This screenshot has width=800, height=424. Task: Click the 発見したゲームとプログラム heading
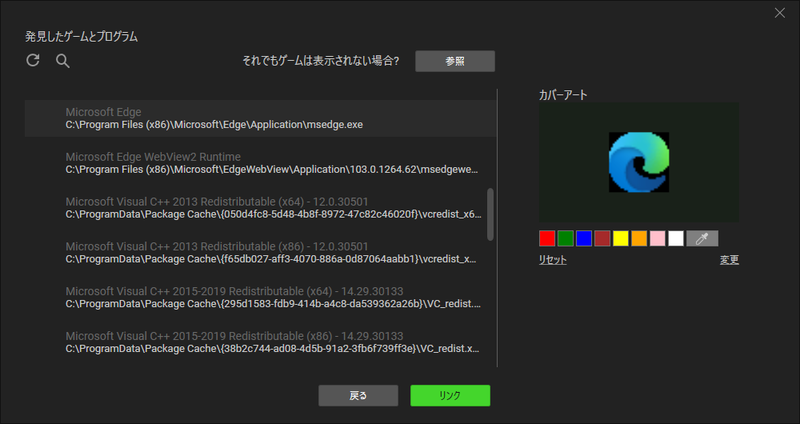pyautogui.click(x=82, y=37)
